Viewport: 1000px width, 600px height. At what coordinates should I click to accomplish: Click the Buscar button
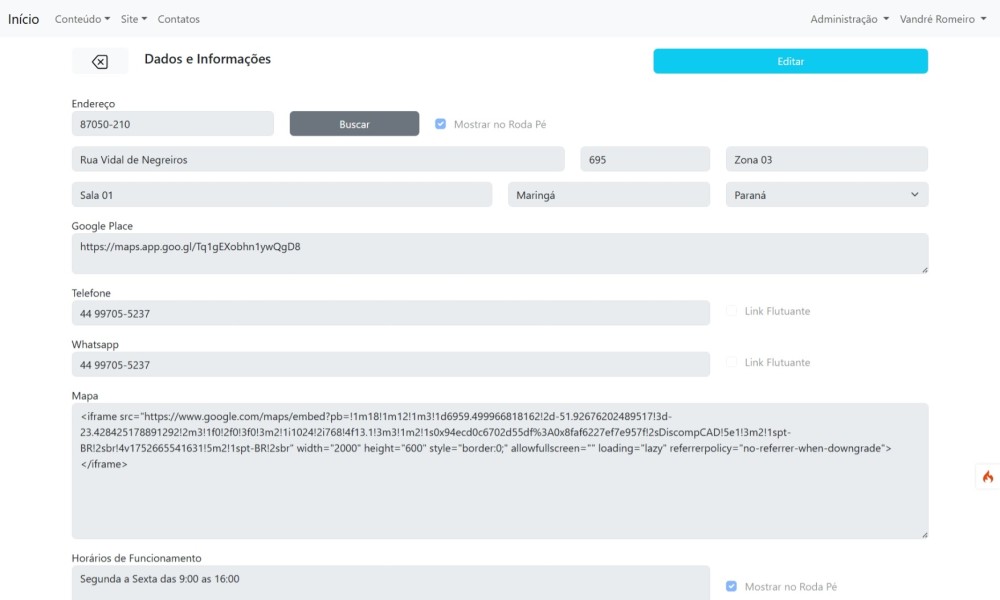click(354, 124)
